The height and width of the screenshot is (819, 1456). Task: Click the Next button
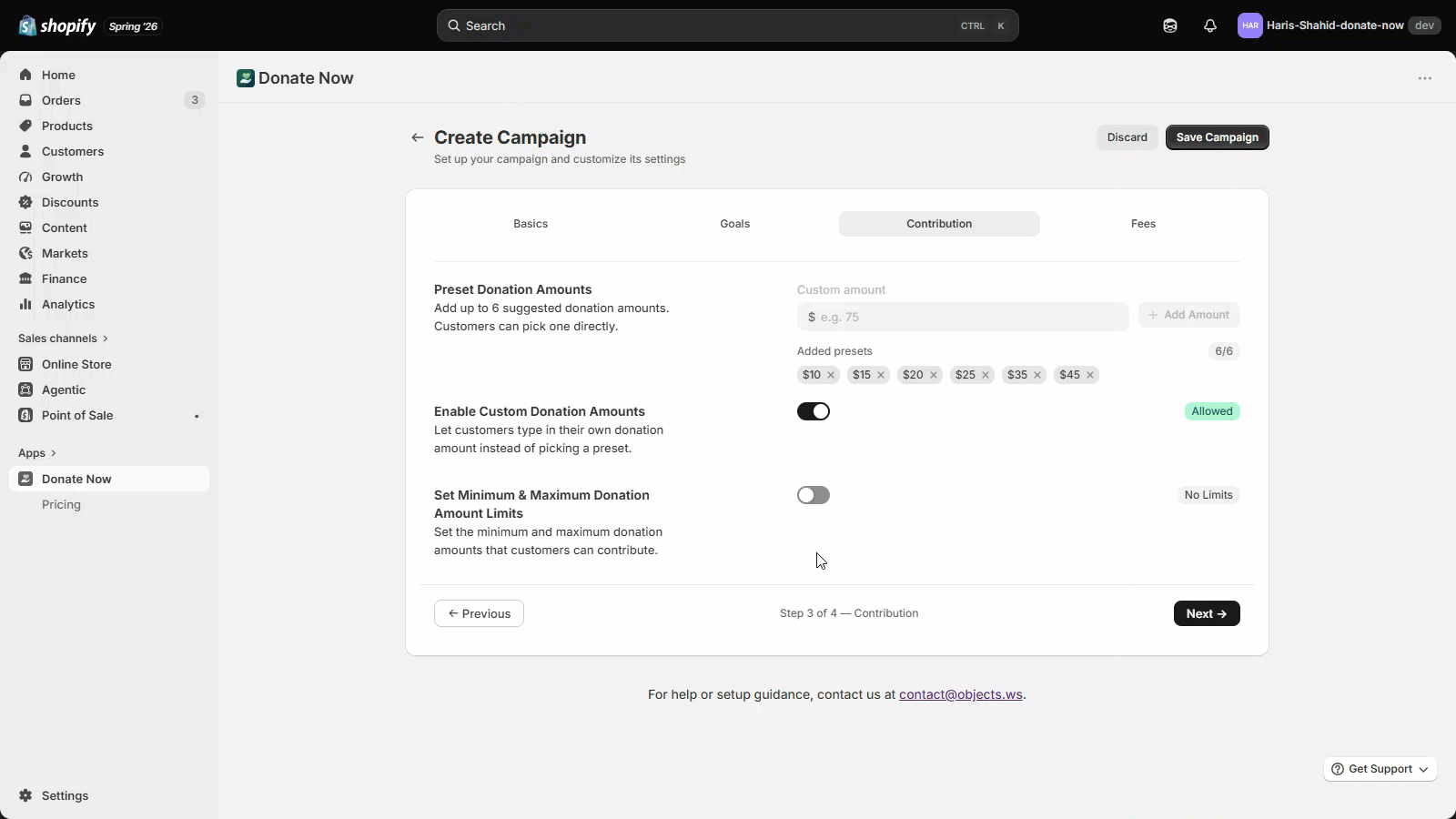[1207, 613]
